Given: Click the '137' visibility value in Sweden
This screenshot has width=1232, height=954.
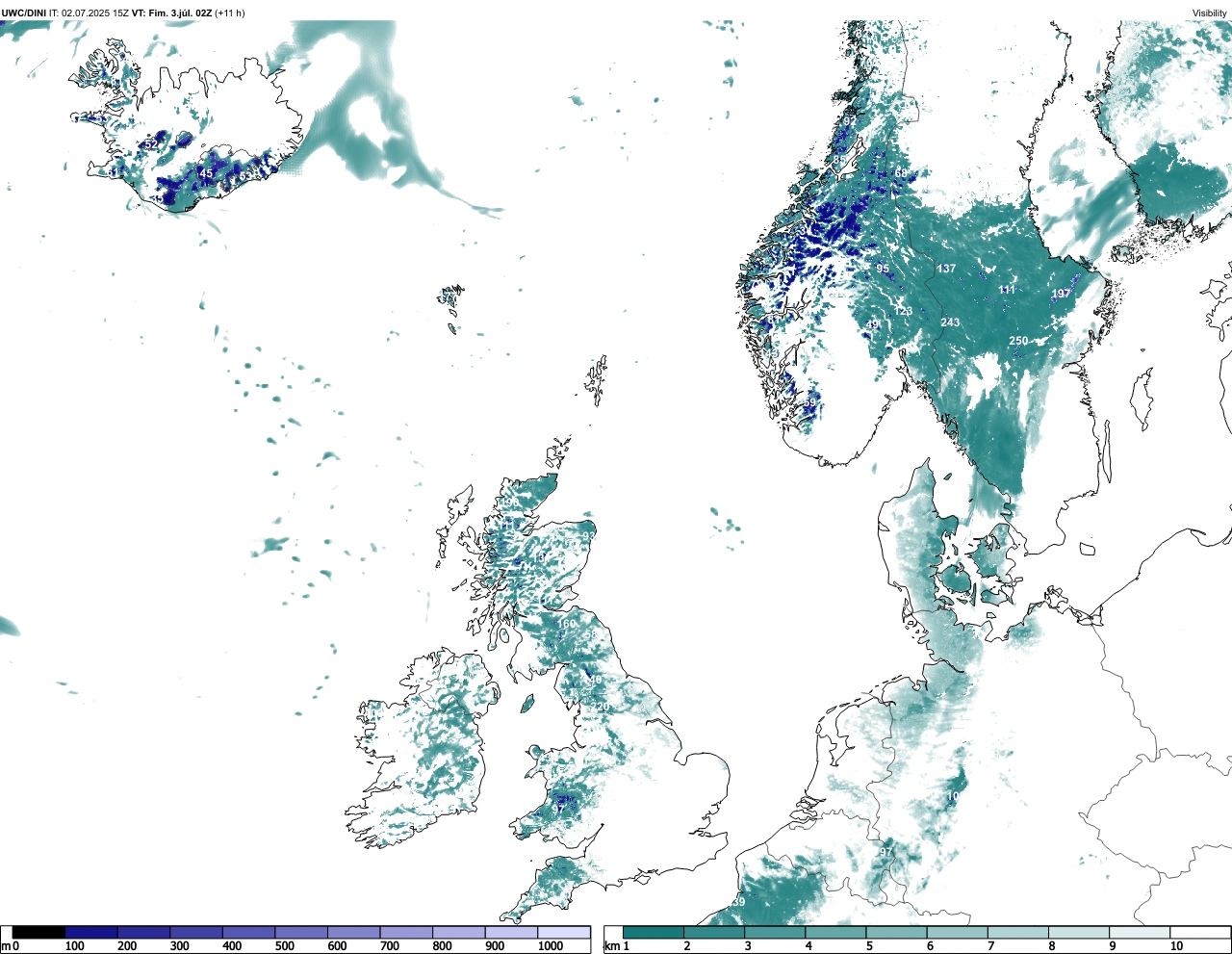Looking at the screenshot, I should pyautogui.click(x=947, y=269).
